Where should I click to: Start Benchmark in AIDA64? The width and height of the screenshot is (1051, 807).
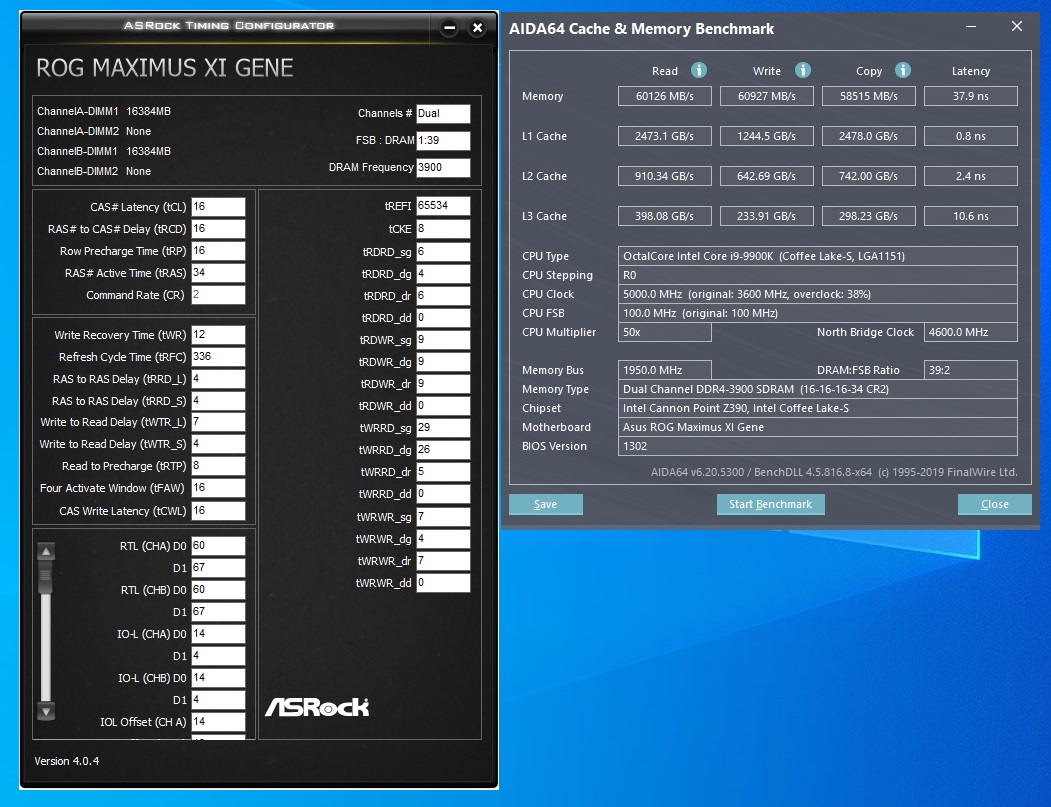tap(770, 504)
